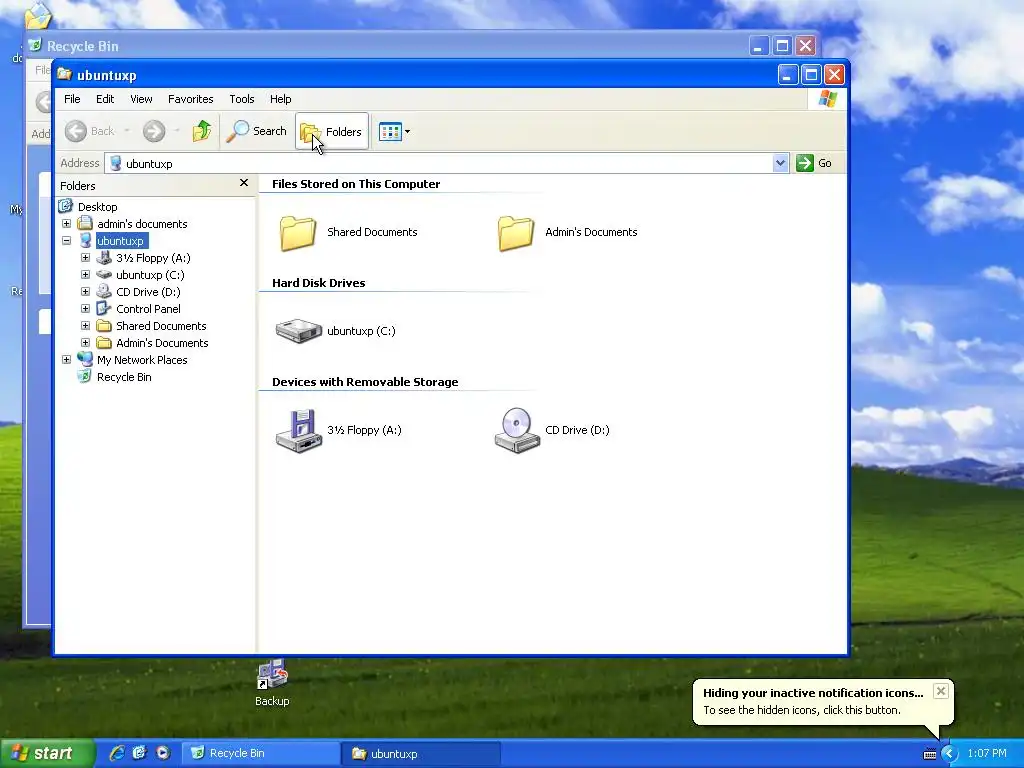Click the Forward arrow toolbar icon
Image resolution: width=1024 pixels, height=768 pixels.
pos(154,131)
